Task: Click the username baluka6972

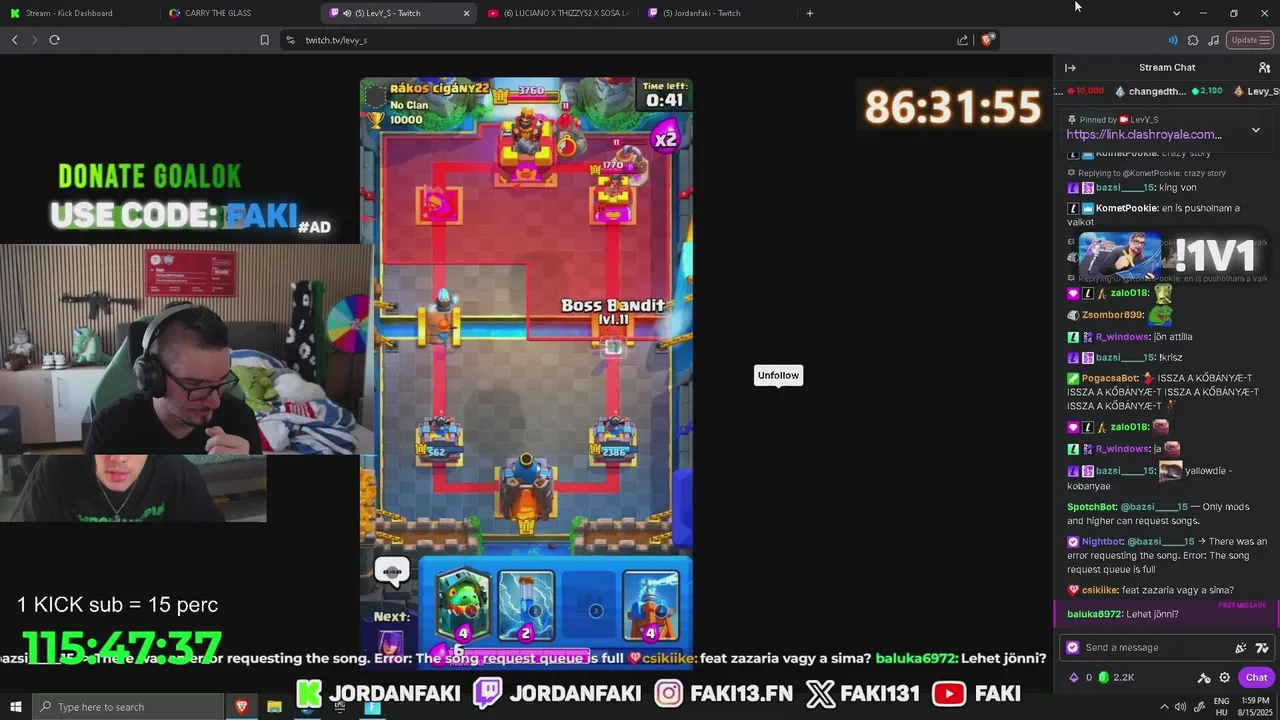Action: [1094, 614]
